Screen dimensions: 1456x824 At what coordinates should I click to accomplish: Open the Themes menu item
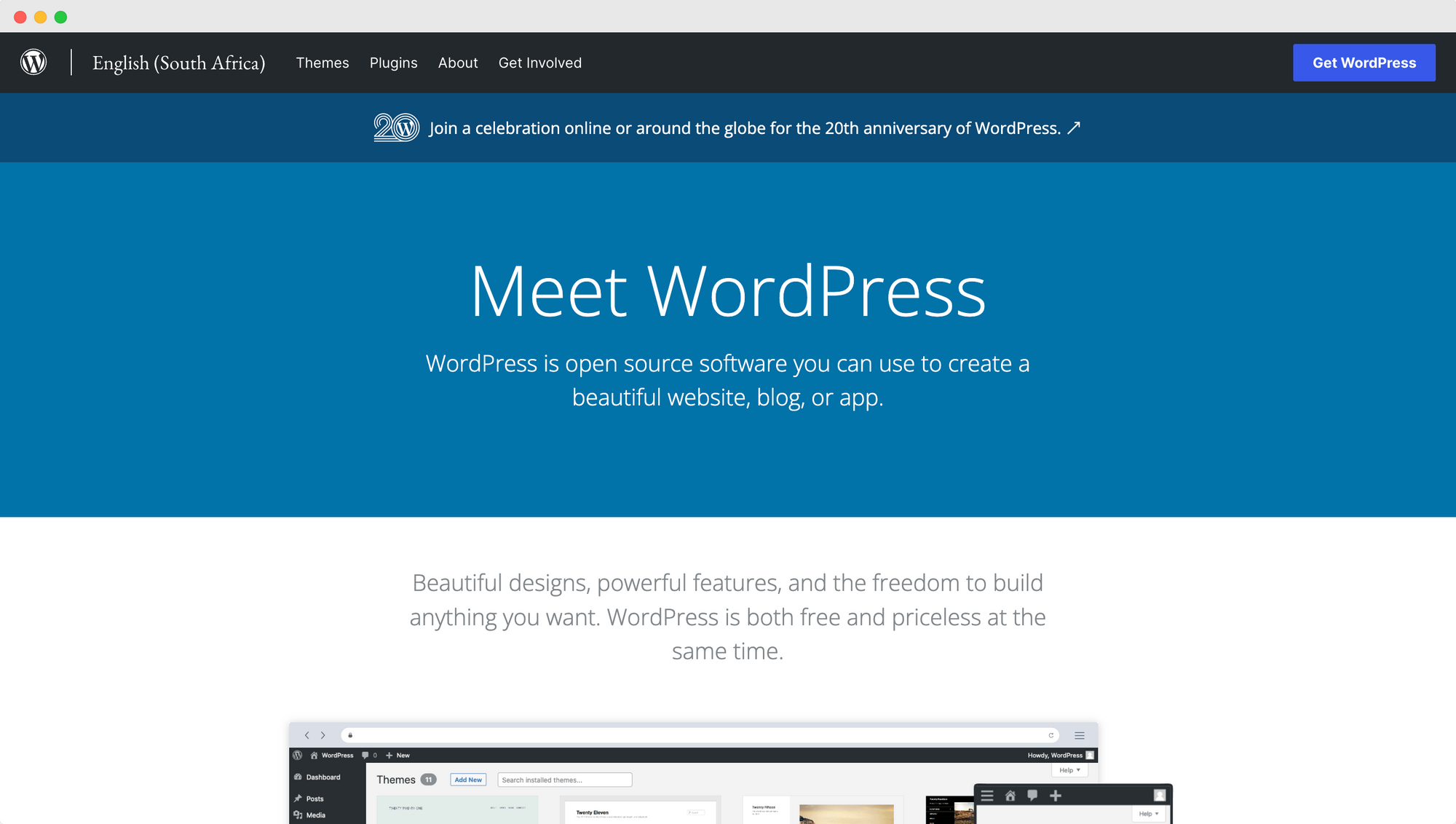pos(323,63)
